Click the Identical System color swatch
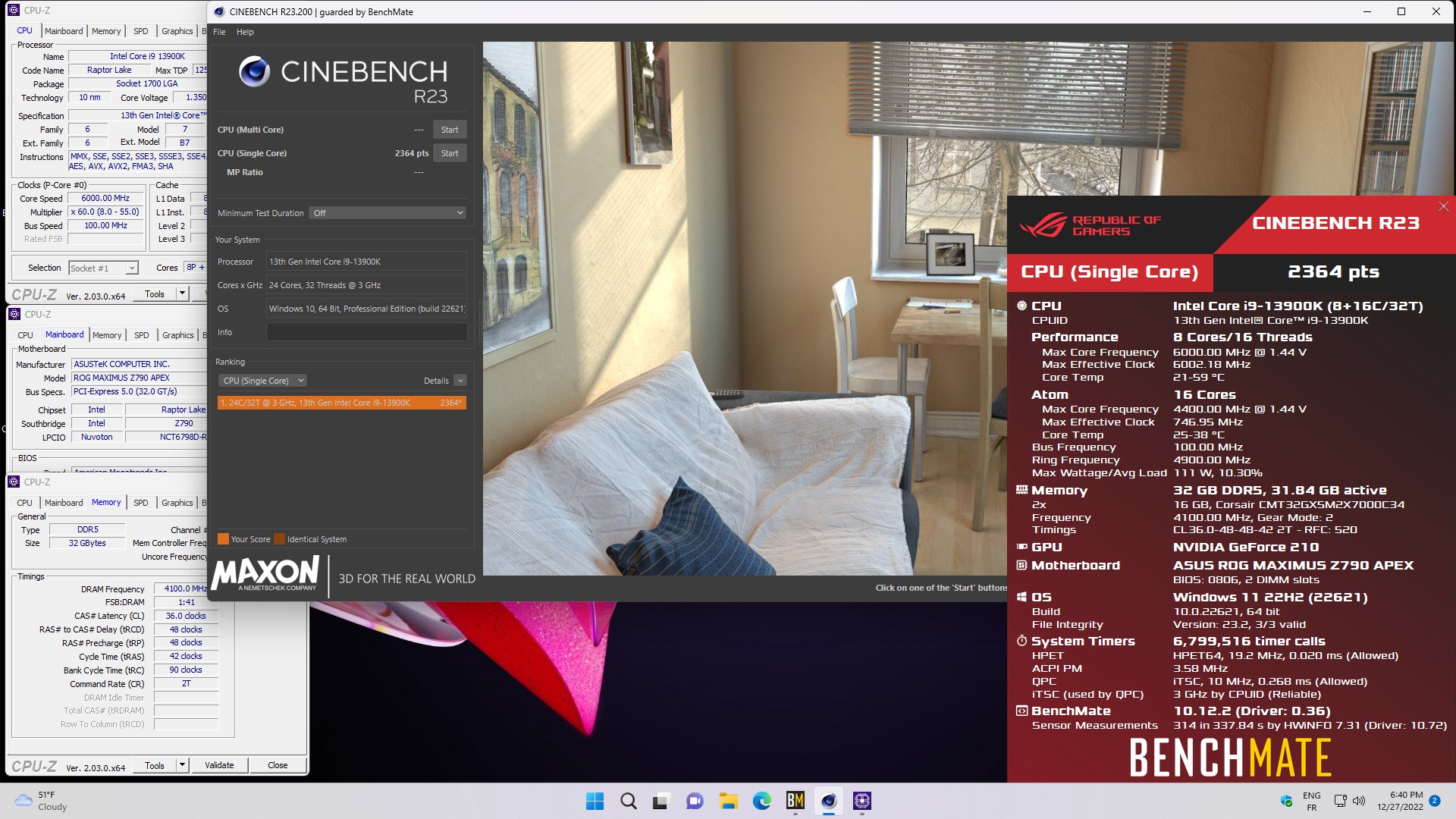1456x819 pixels. point(279,539)
